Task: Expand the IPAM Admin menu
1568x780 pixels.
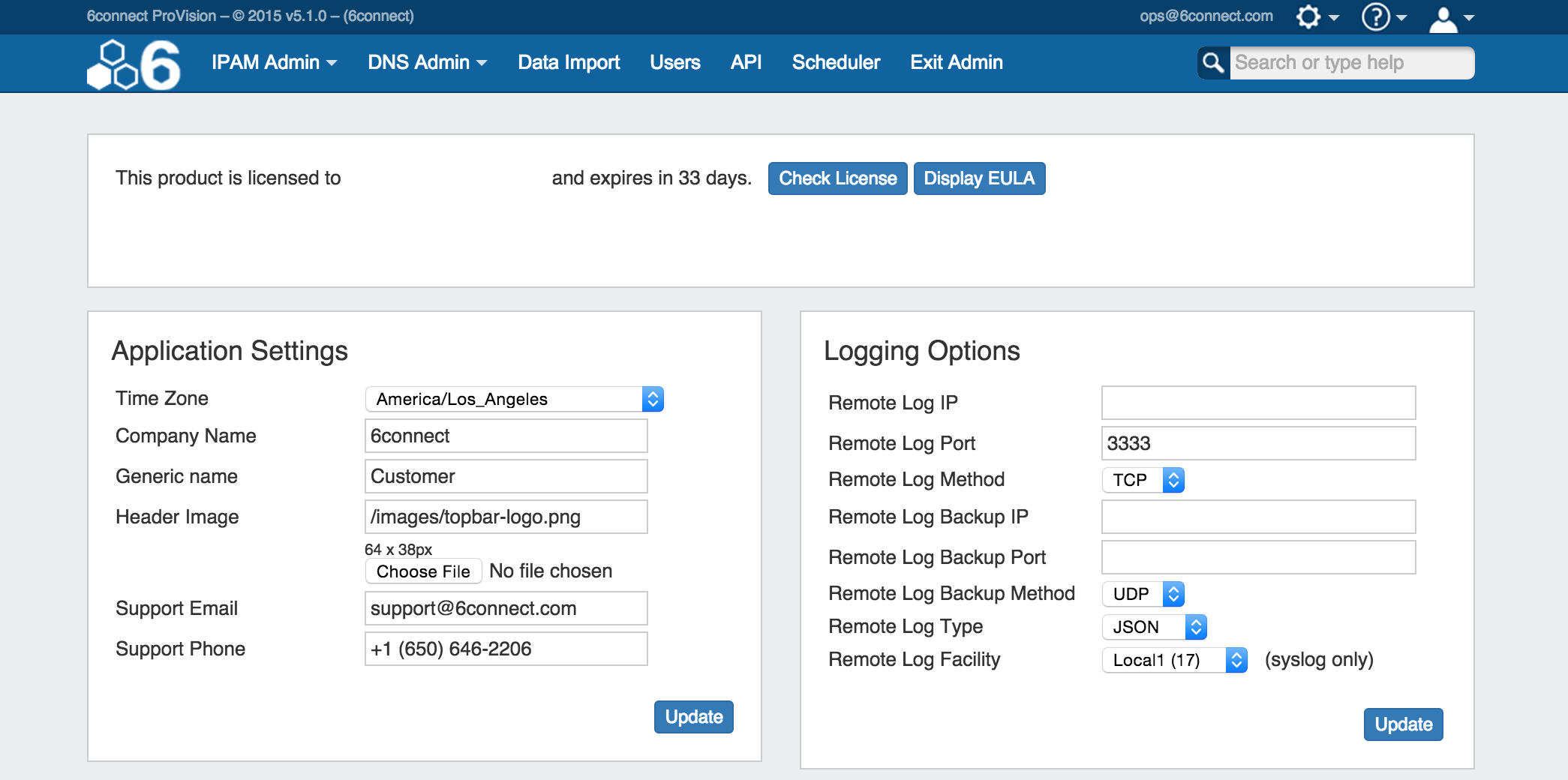Action: (273, 63)
